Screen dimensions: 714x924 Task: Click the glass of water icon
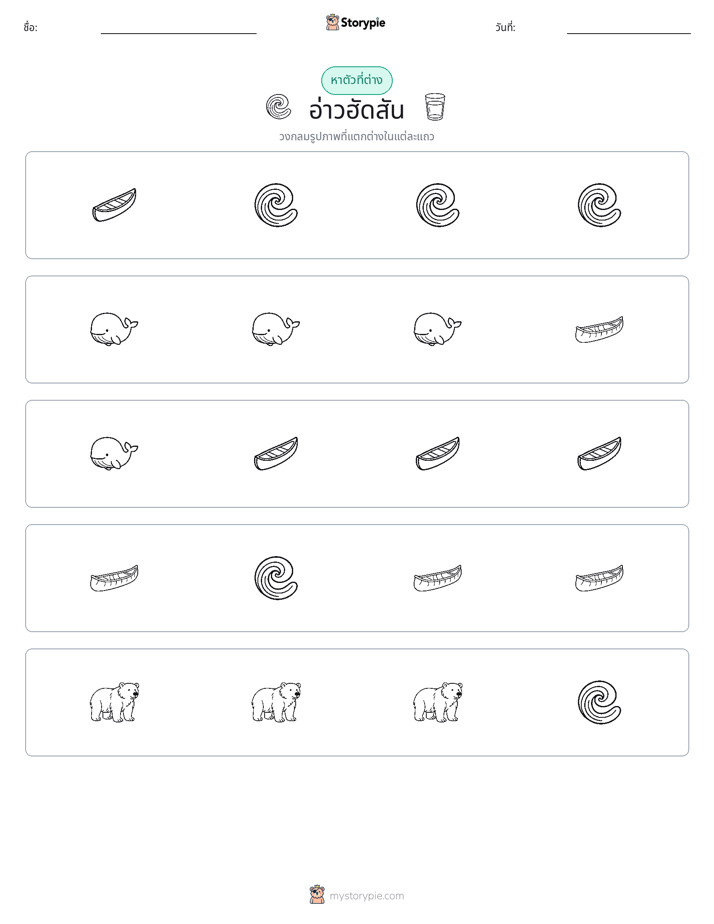[435, 107]
